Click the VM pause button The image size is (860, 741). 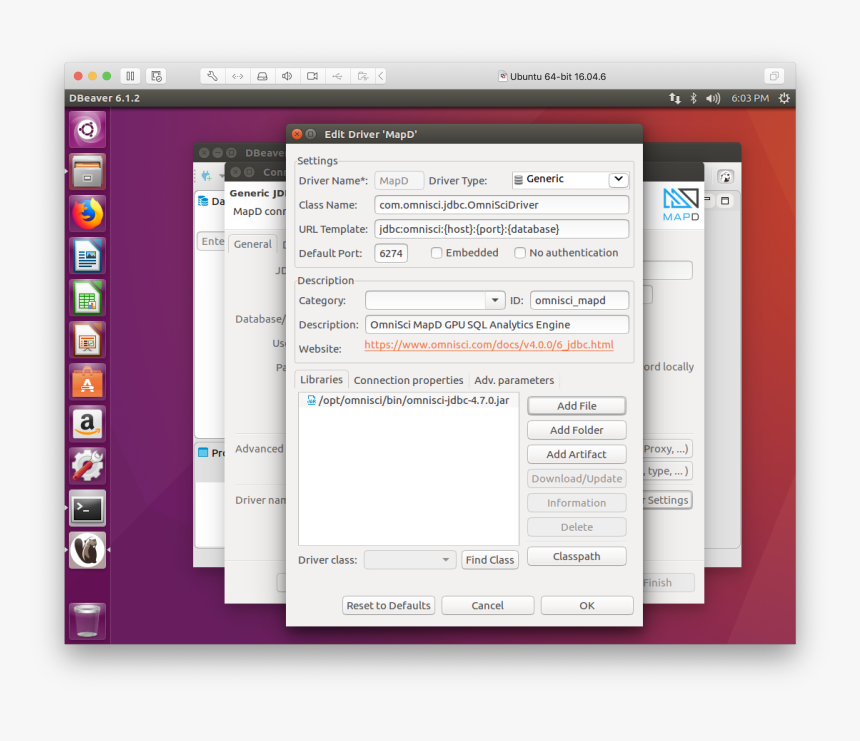click(x=130, y=76)
